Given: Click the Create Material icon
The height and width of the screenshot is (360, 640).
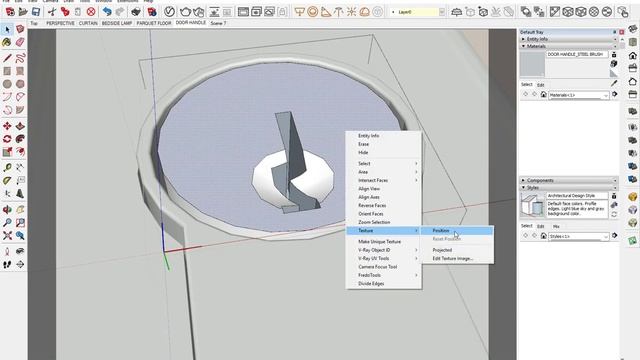Looking at the screenshot, I should pyautogui.click(x=614, y=63).
